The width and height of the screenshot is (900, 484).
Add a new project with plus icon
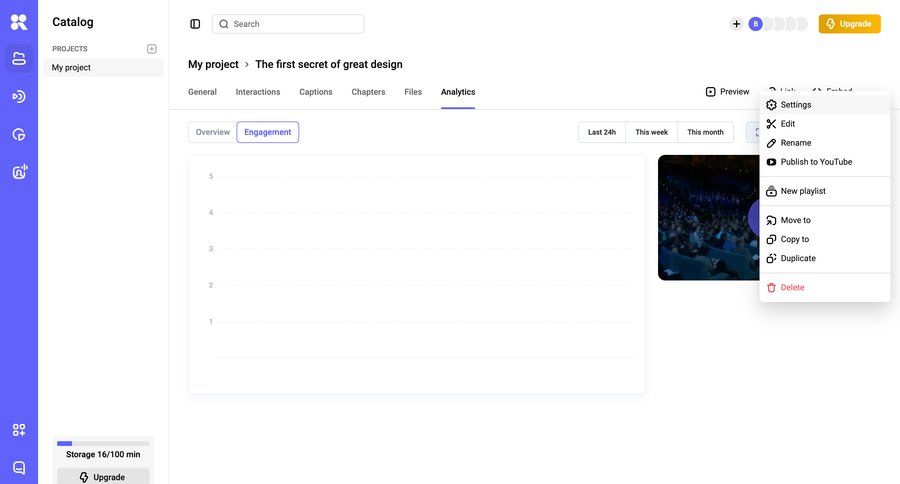click(152, 49)
